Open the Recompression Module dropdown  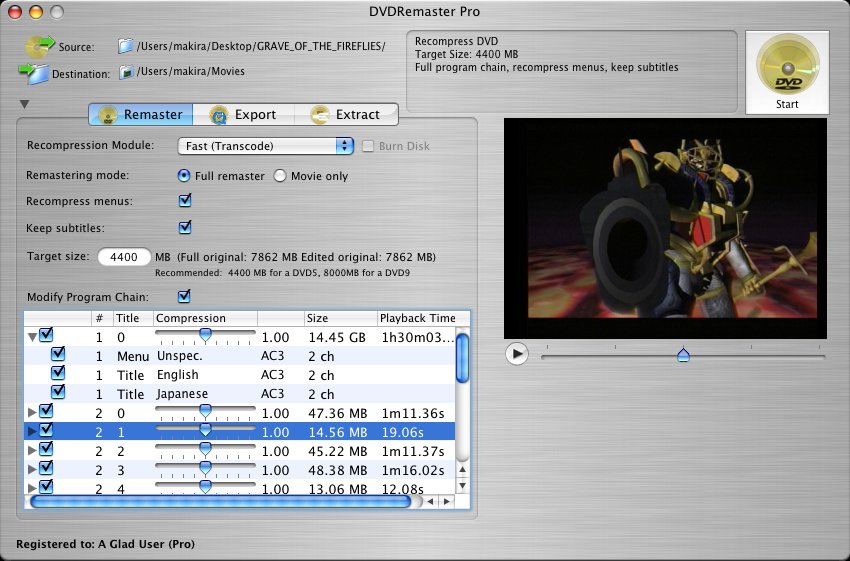(266, 146)
